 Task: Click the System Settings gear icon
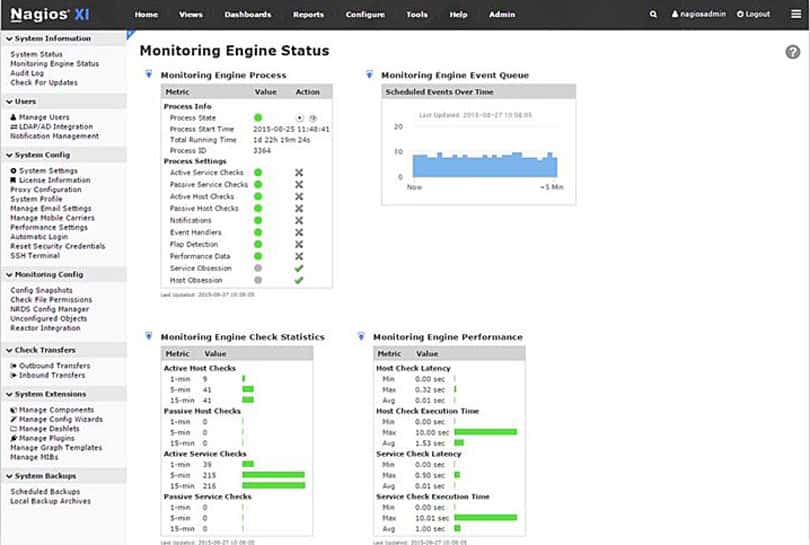click(x=13, y=170)
